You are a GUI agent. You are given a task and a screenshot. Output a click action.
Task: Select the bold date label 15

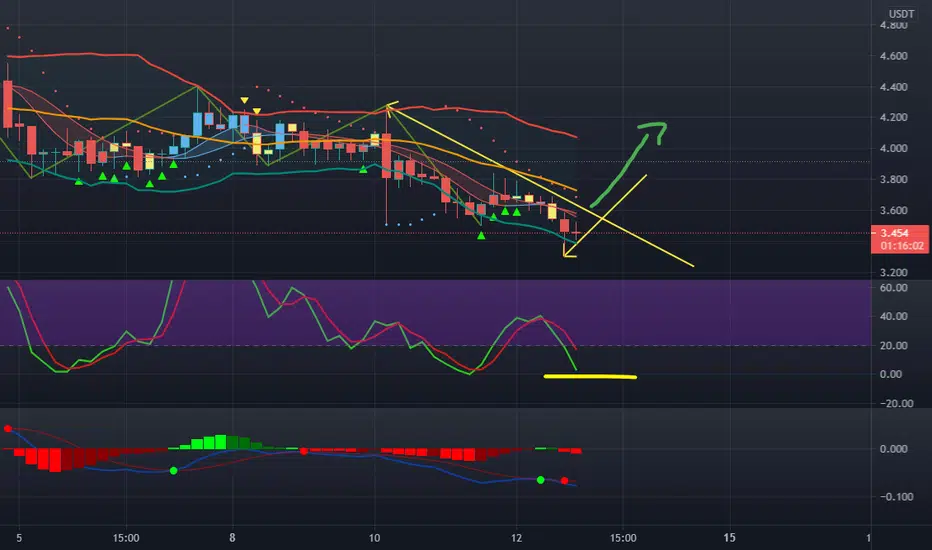pyautogui.click(x=729, y=538)
